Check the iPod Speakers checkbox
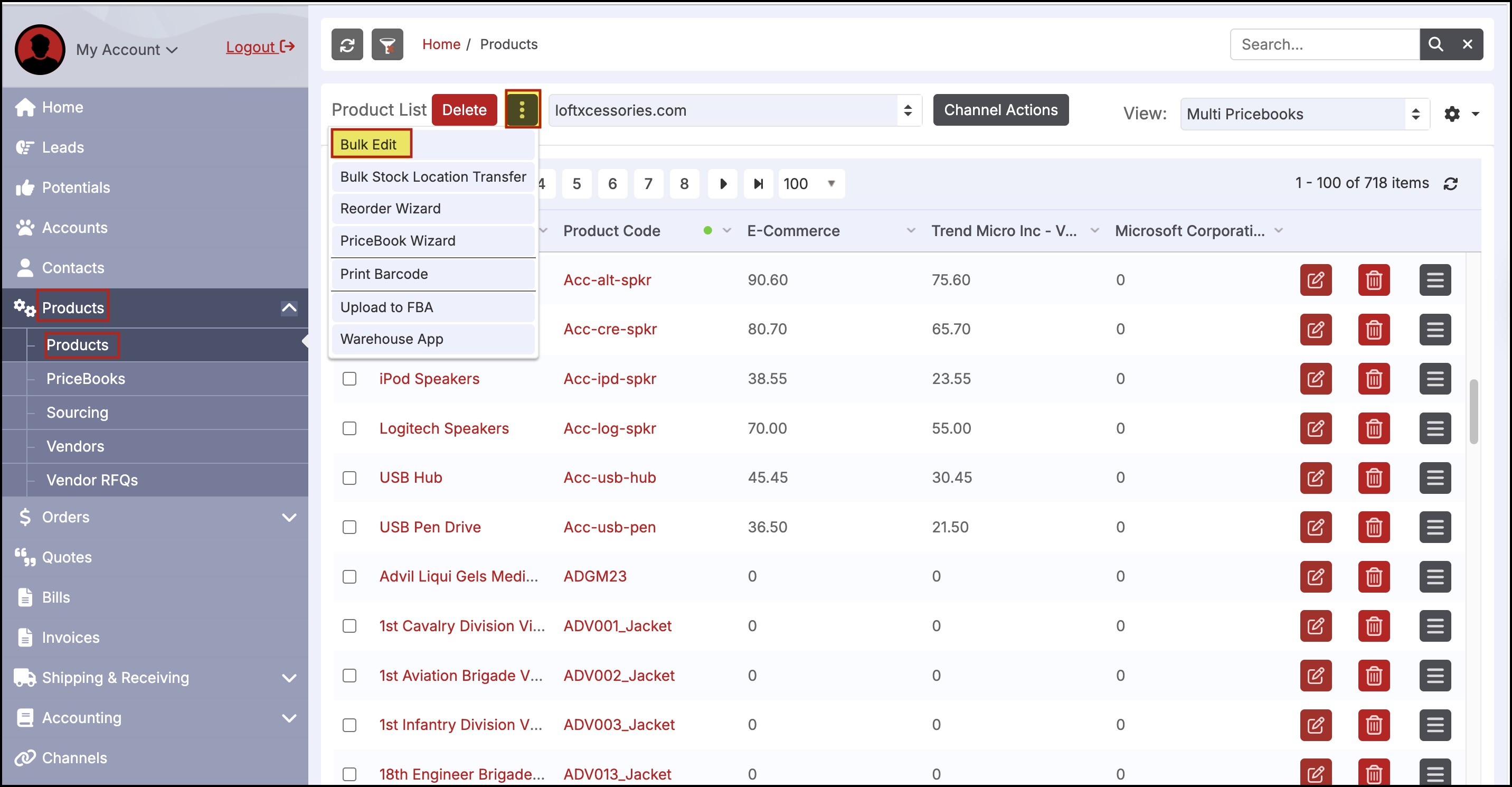The width and height of the screenshot is (1512, 787). 349,379
